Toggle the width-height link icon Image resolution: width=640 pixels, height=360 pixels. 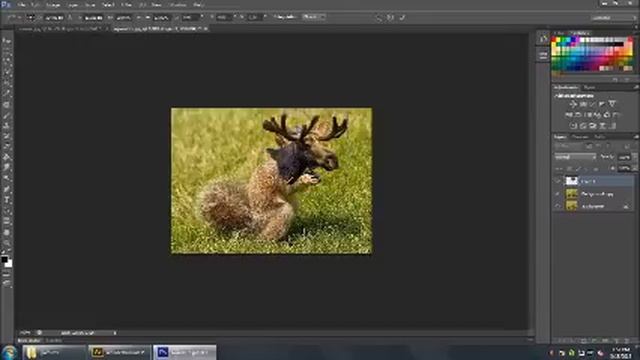coord(138,18)
